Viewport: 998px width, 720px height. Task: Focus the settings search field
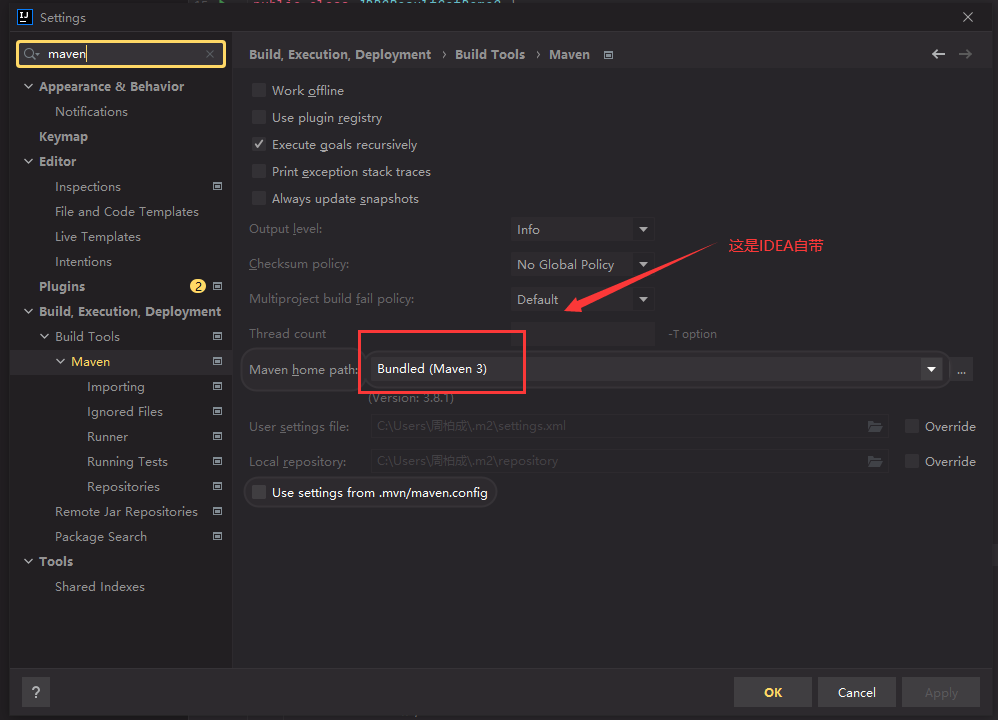121,54
